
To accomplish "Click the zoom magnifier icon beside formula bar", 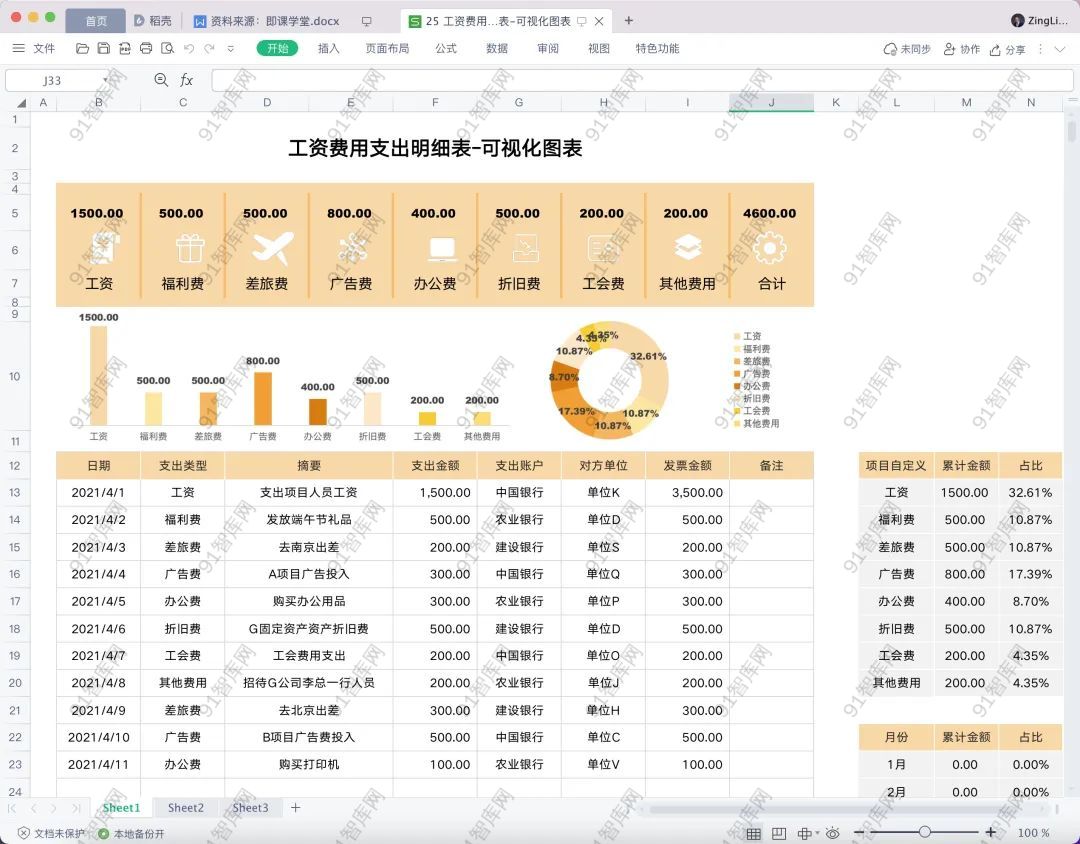I will pos(161,80).
